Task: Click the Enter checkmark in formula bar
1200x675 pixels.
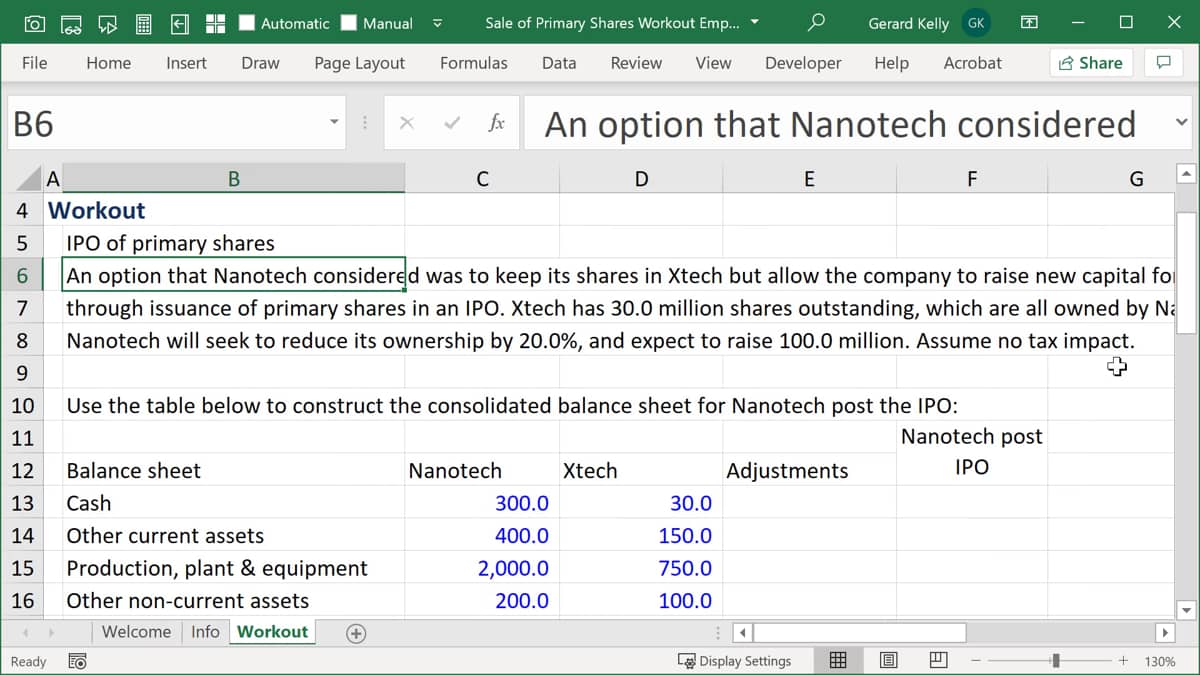Action: point(452,123)
